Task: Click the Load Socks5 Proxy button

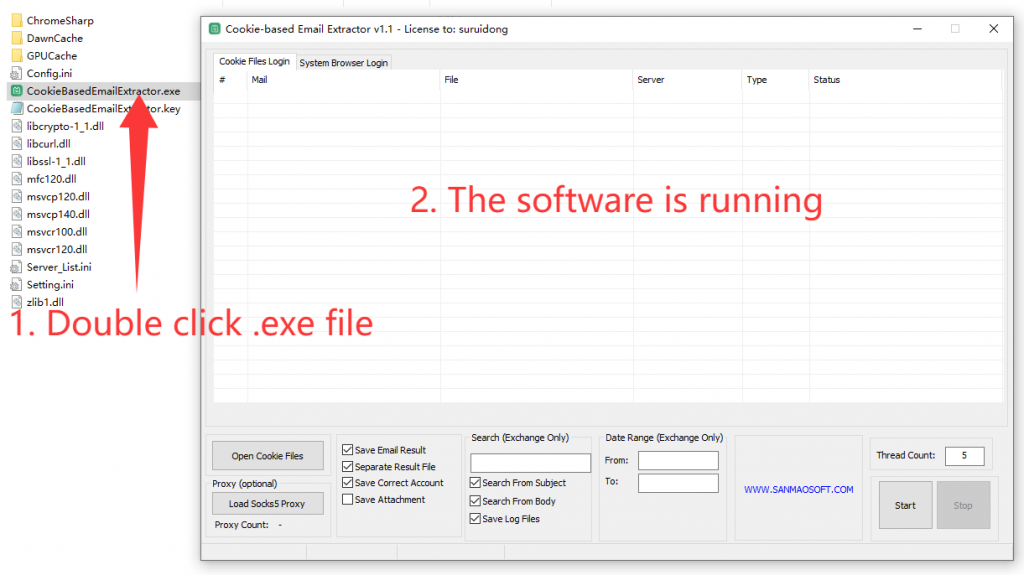Action: pos(267,503)
